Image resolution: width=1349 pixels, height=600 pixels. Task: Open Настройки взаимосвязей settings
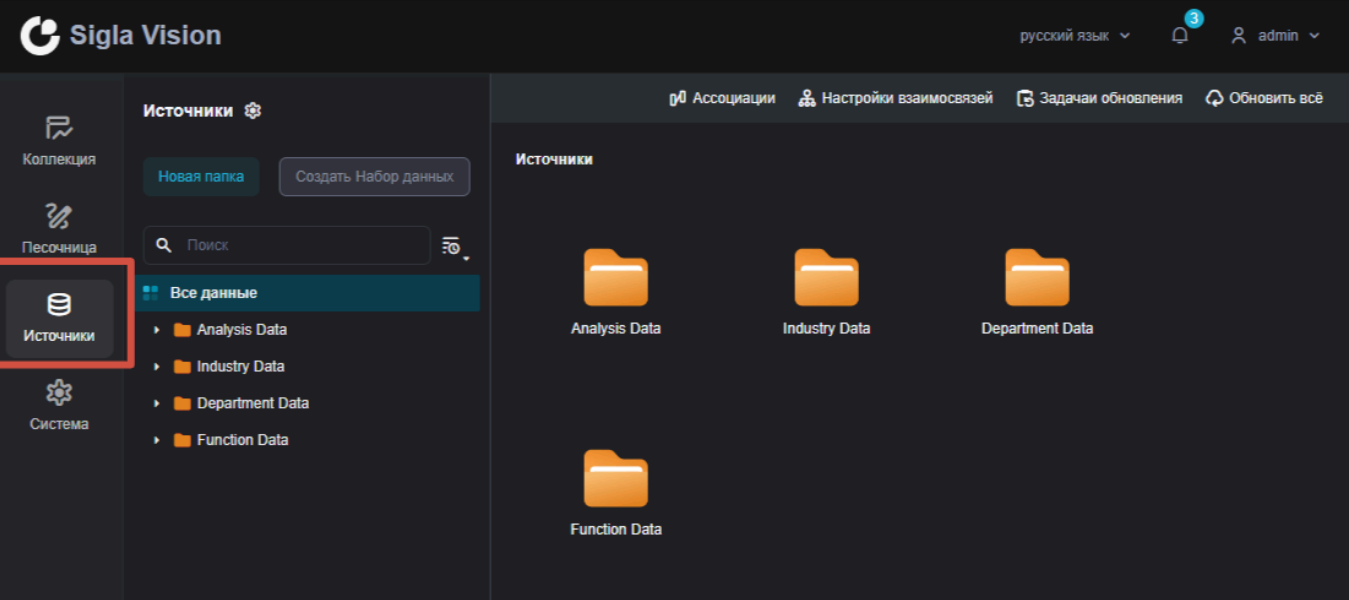(896, 98)
